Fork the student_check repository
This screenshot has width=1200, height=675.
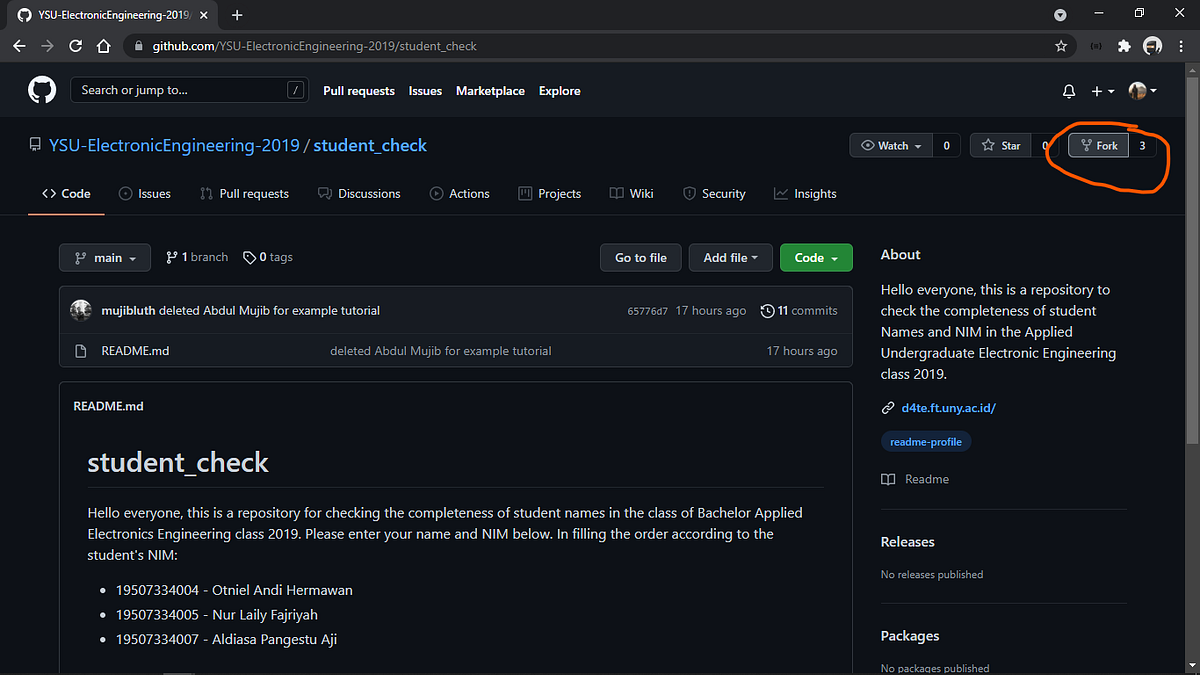coord(1098,144)
